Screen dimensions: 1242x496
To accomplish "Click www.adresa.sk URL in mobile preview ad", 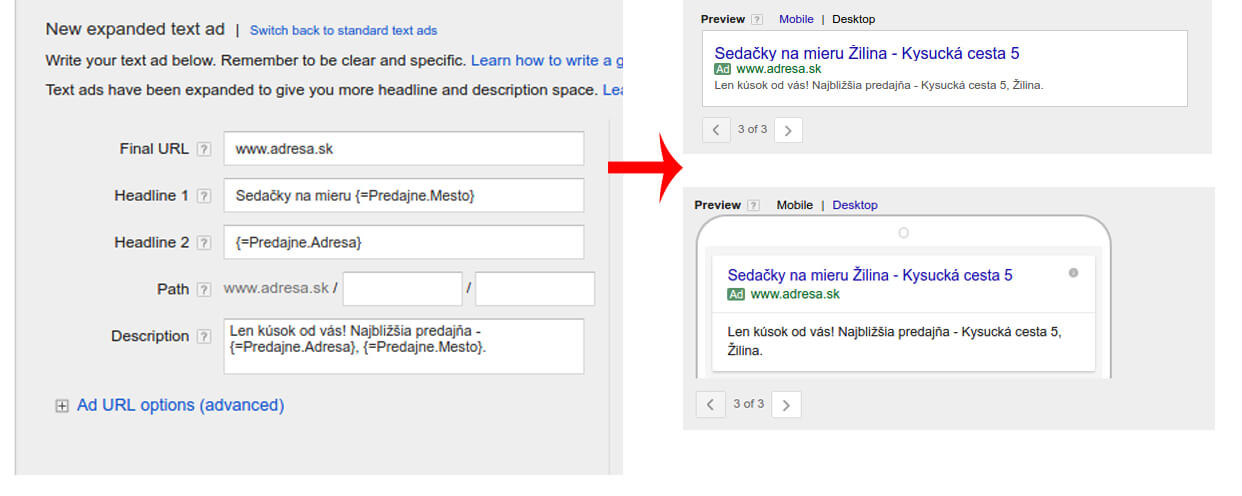I will (x=795, y=294).
